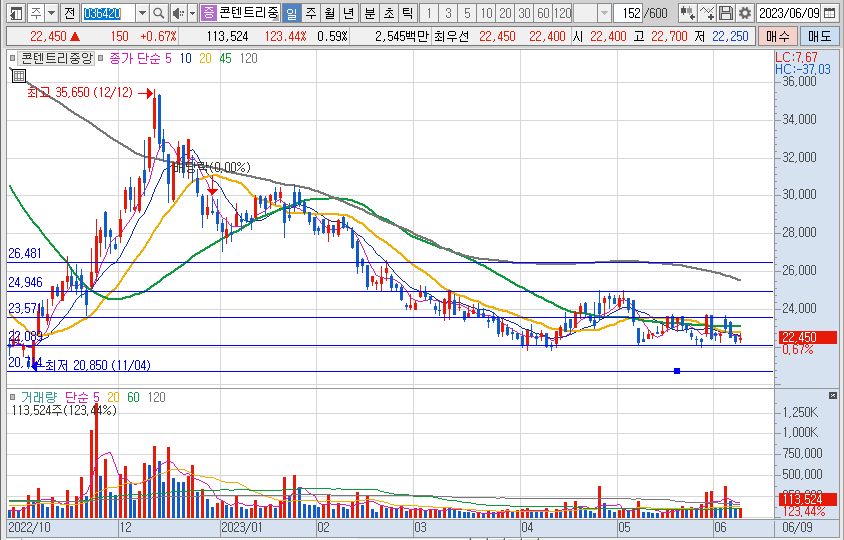Click the small square after the 콘텐트리중앙 legend
Viewport: 844px width, 540px height.
tap(100, 58)
